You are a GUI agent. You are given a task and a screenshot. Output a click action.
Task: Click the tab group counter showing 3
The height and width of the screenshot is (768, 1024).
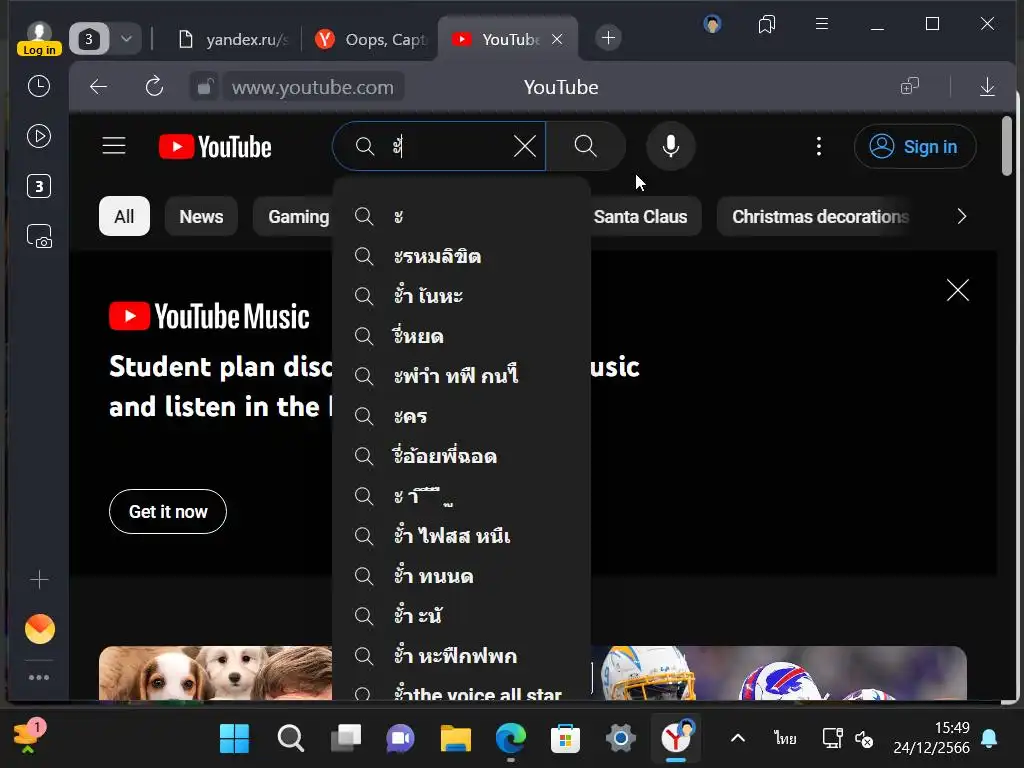[x=89, y=39]
